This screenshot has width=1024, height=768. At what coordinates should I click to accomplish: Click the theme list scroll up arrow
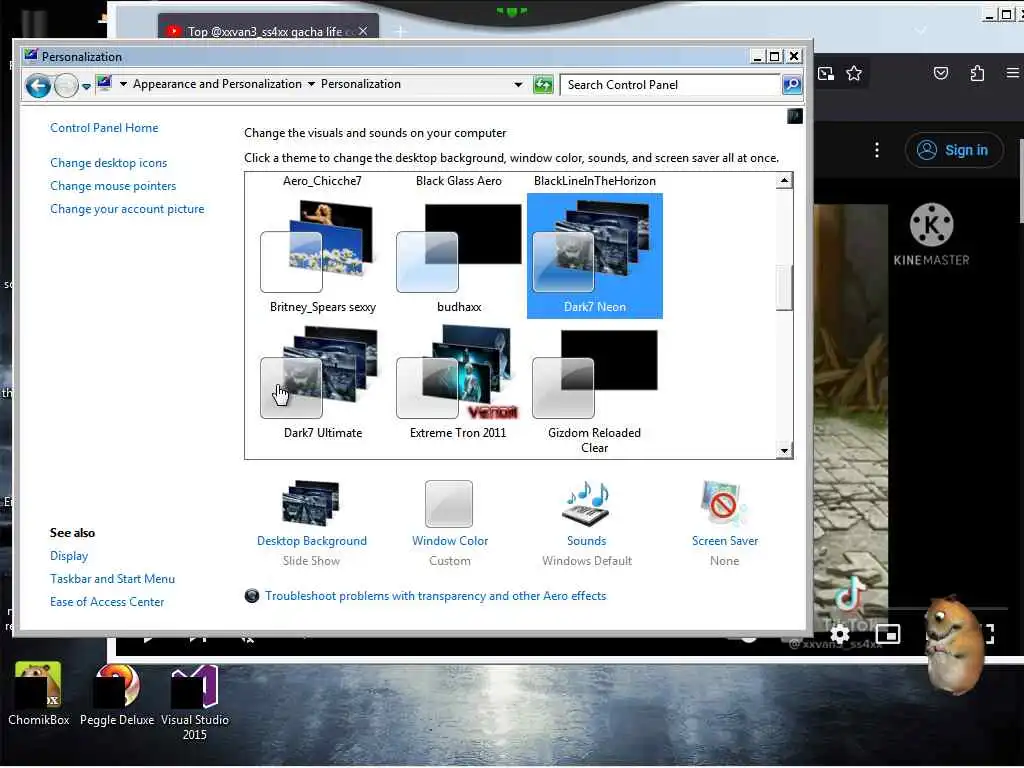point(784,180)
